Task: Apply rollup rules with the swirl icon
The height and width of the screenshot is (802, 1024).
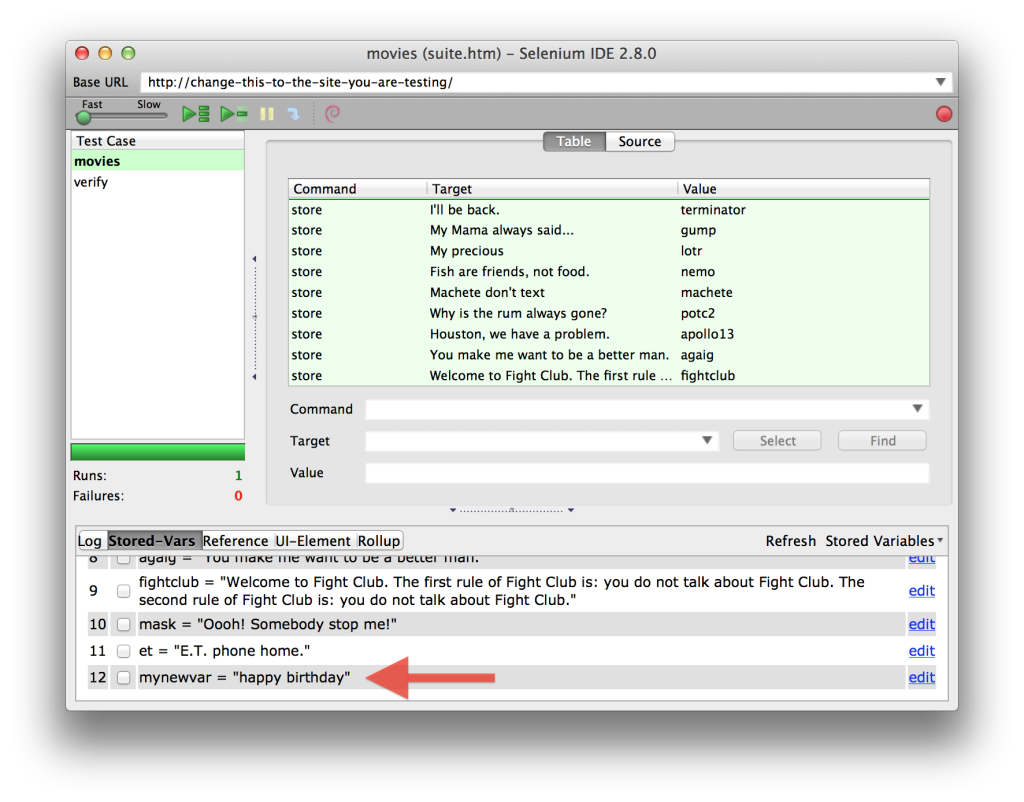Action: pos(332,114)
